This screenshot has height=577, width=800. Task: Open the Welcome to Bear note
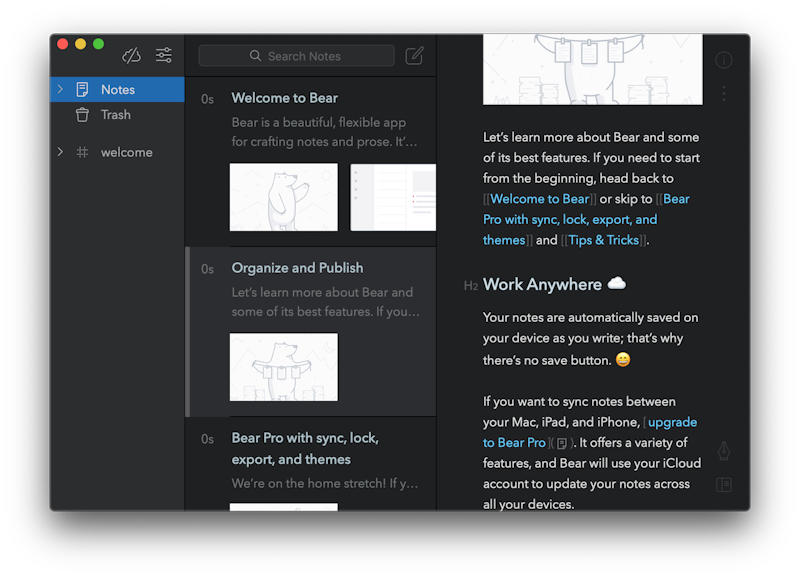[x=311, y=162]
